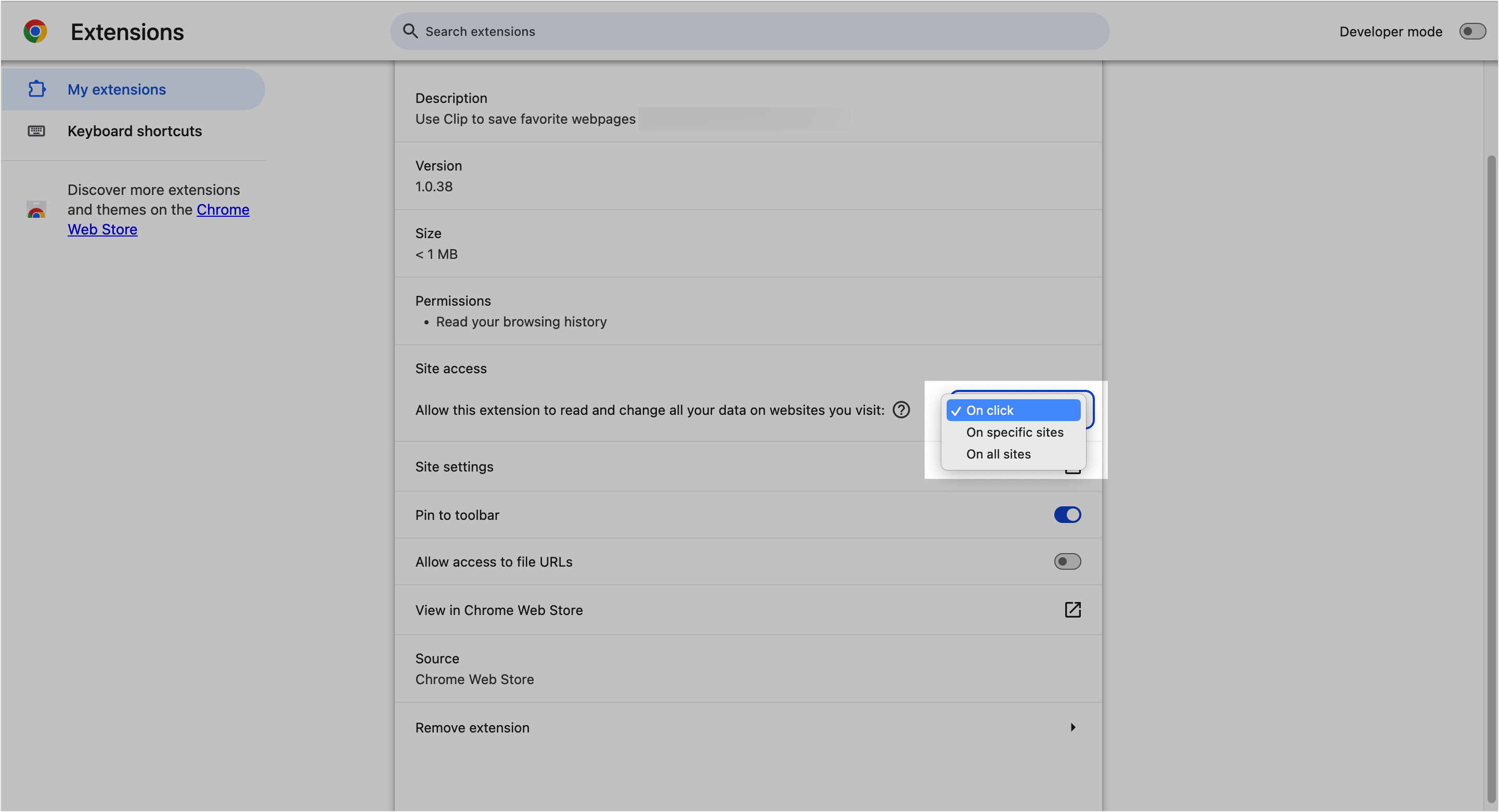Switch to the Keyboard shortcuts section

134,131
